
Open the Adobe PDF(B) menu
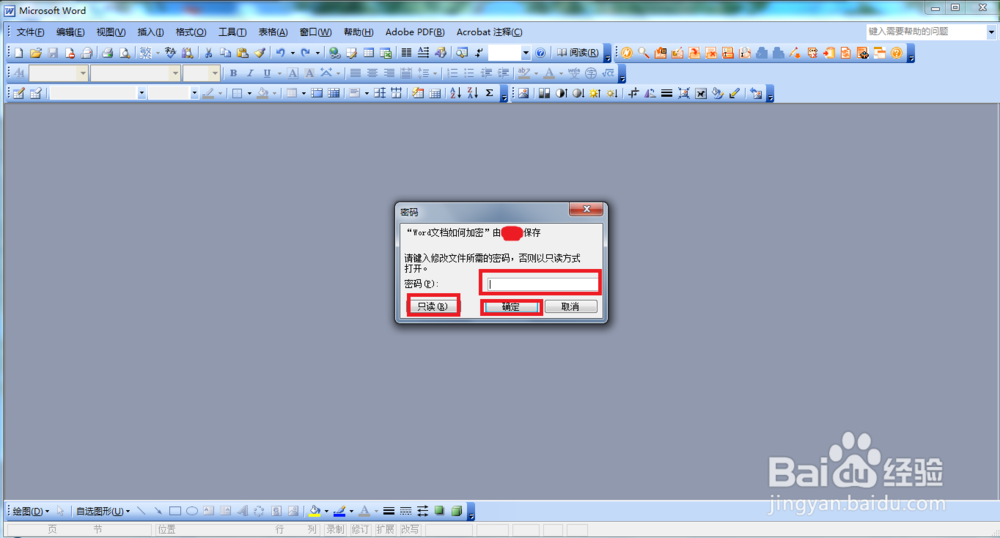pos(415,32)
